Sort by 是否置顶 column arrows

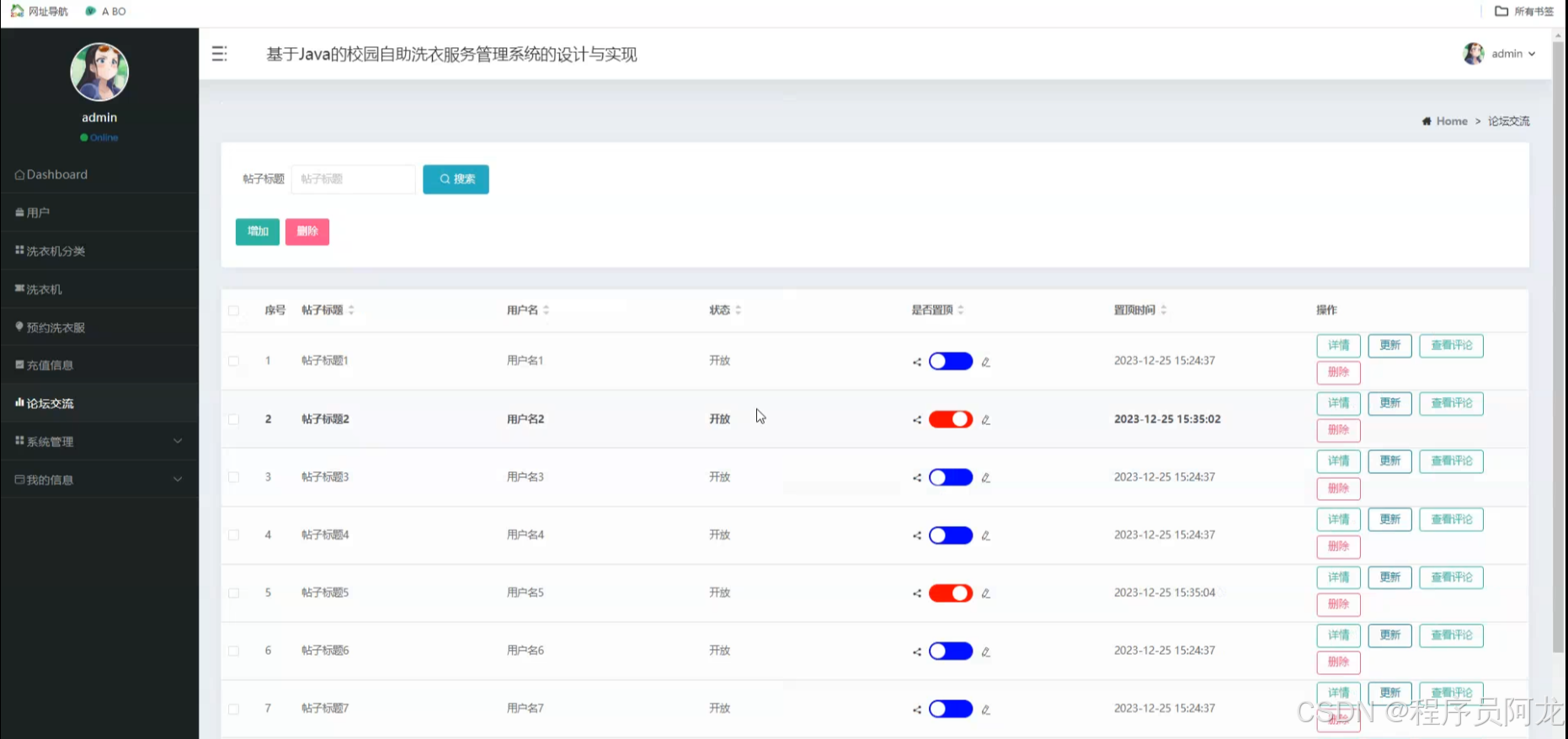coord(960,311)
